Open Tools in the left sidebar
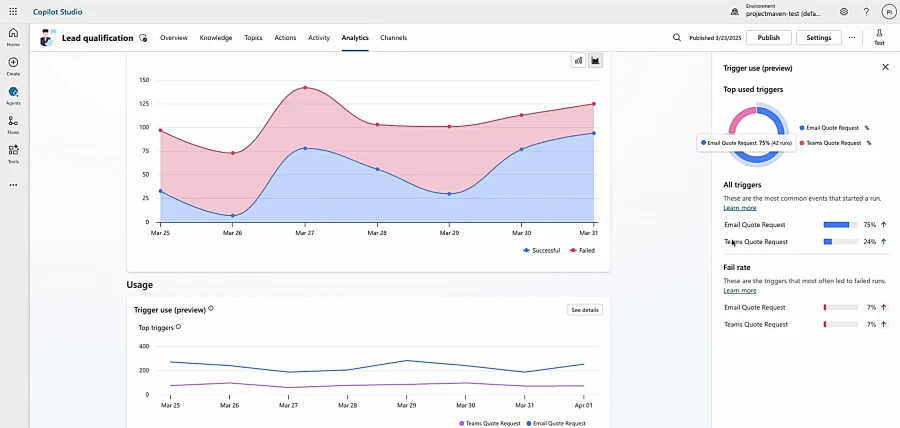Image resolution: width=900 pixels, height=428 pixels. coord(13,152)
